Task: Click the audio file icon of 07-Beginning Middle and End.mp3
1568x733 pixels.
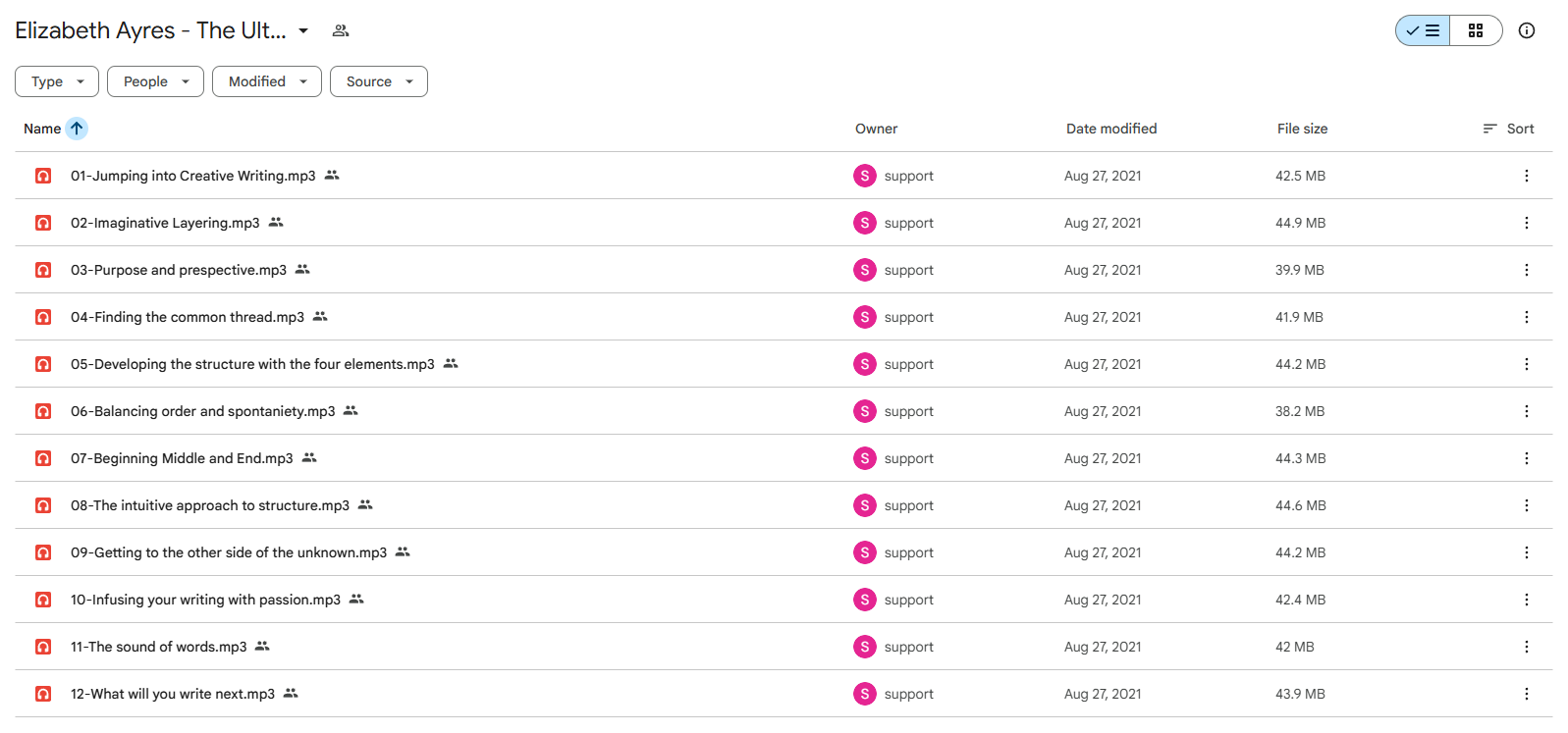Action: pos(43,458)
